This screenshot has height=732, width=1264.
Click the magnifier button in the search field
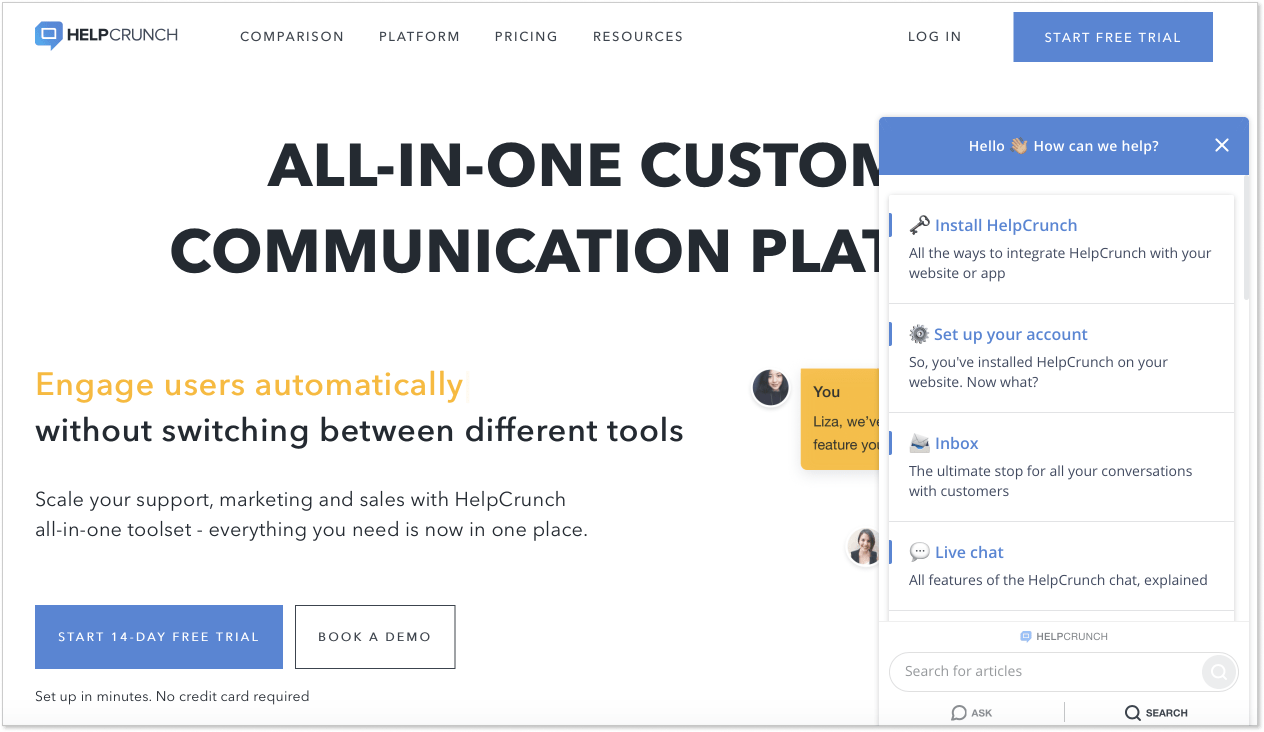point(1218,672)
